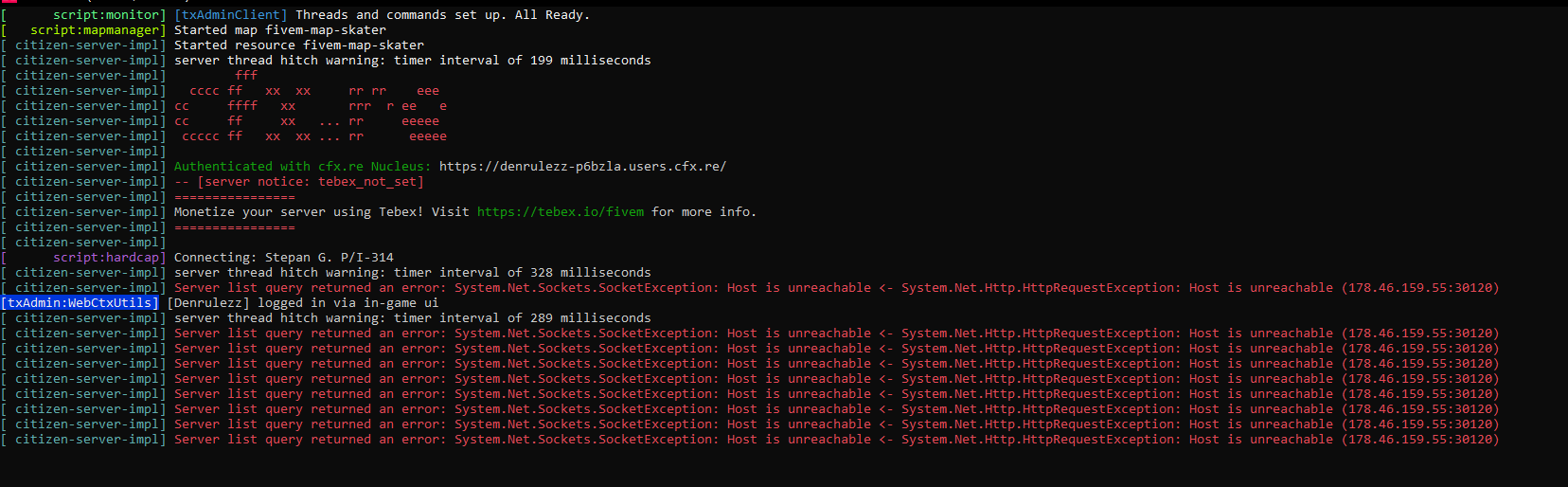Click the "Connecting: Stepan G." line
This screenshot has height=487, width=1568.
pos(283,258)
